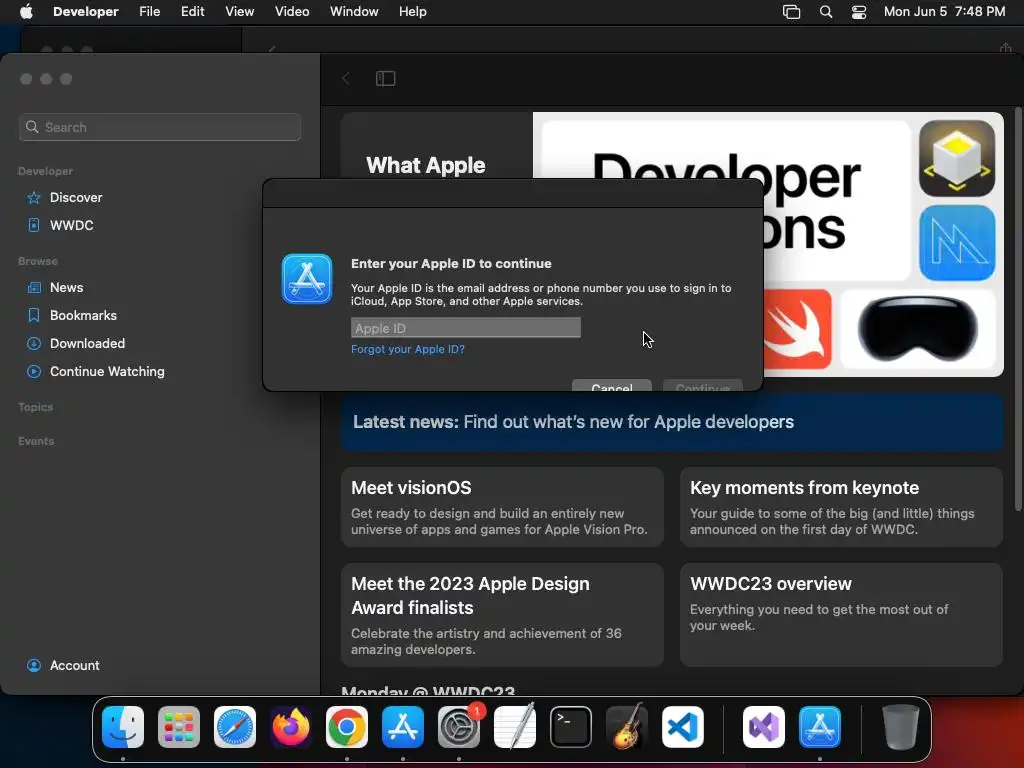Open Finder from the Dock

123,727
